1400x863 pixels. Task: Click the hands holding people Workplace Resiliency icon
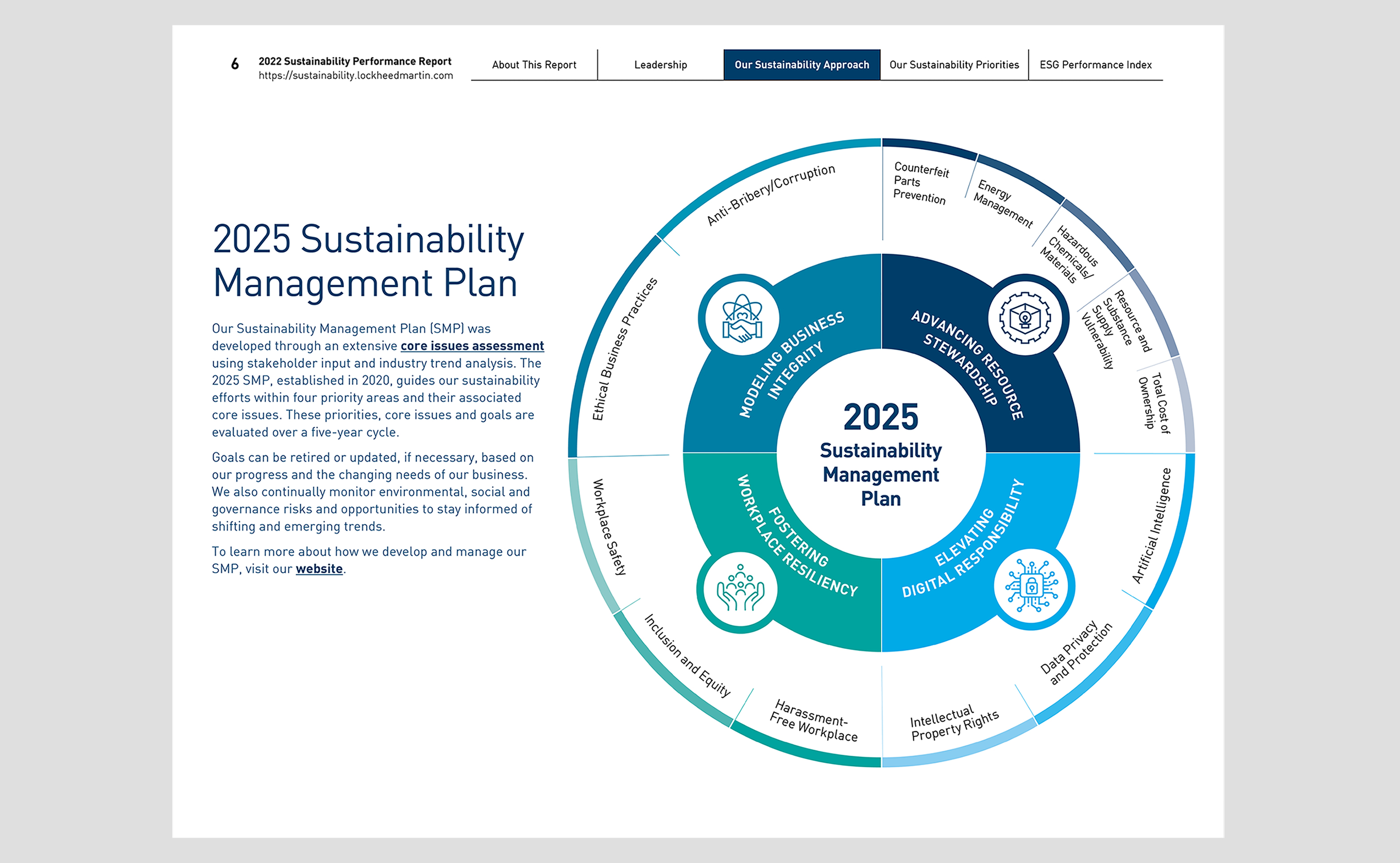pos(741,589)
